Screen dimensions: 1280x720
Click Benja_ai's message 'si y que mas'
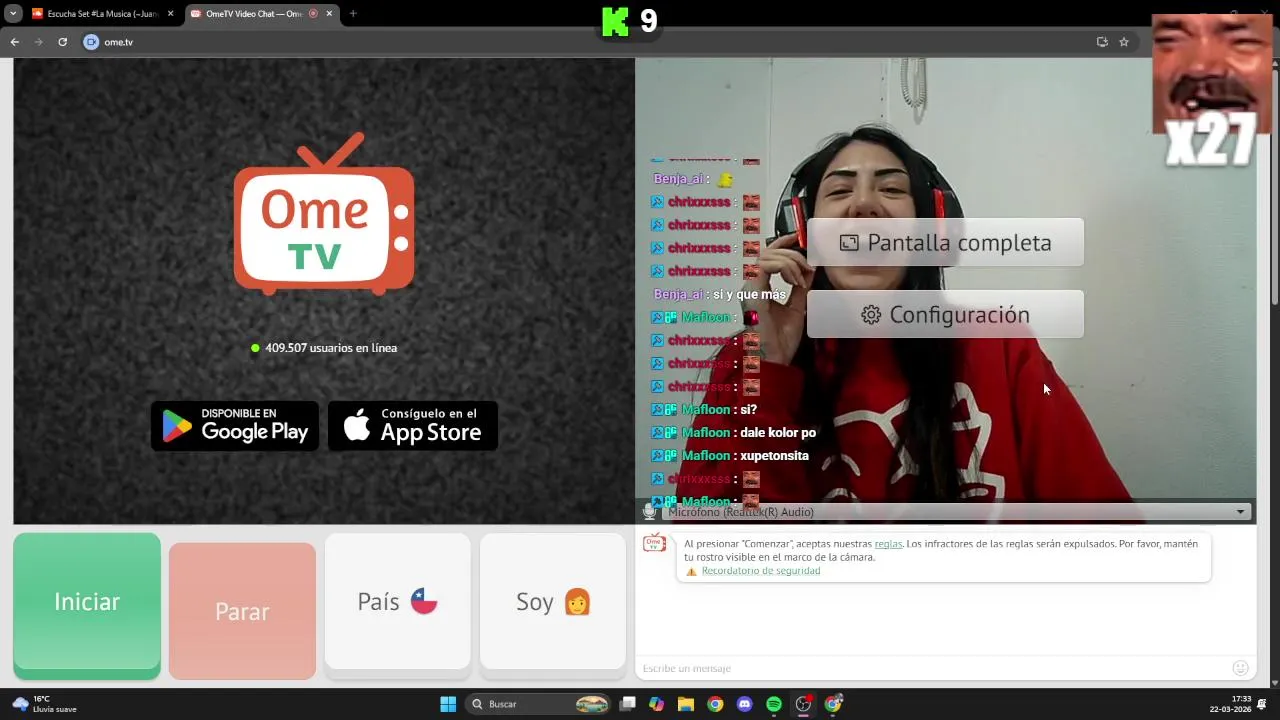point(750,295)
